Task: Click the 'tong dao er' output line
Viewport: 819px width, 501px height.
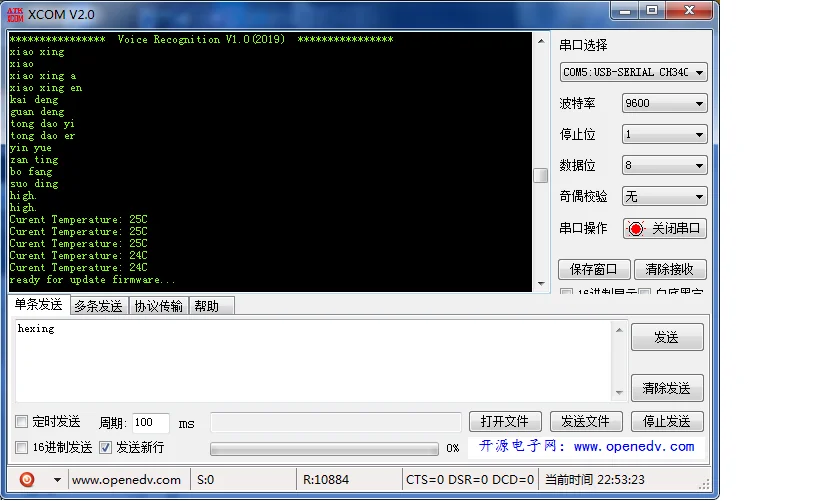Action: (42, 136)
